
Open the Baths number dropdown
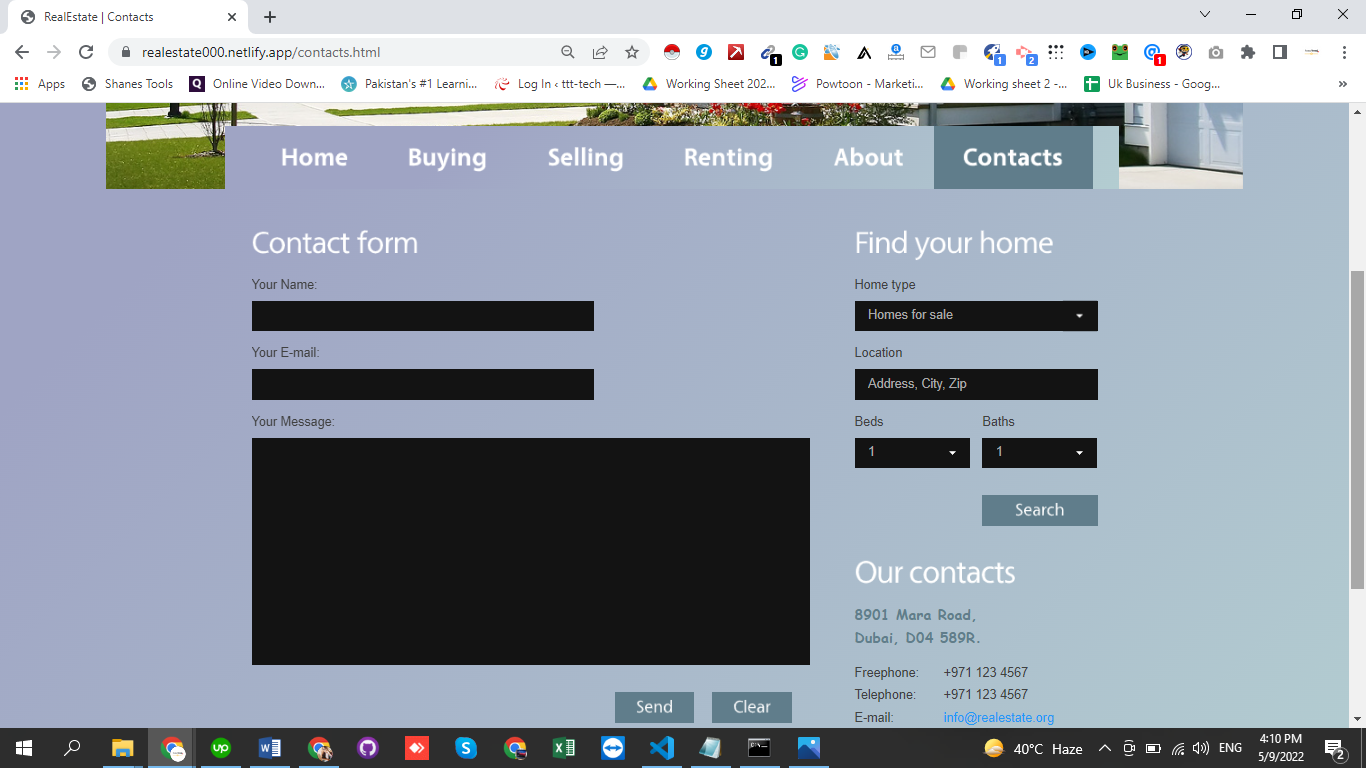tap(1038, 452)
